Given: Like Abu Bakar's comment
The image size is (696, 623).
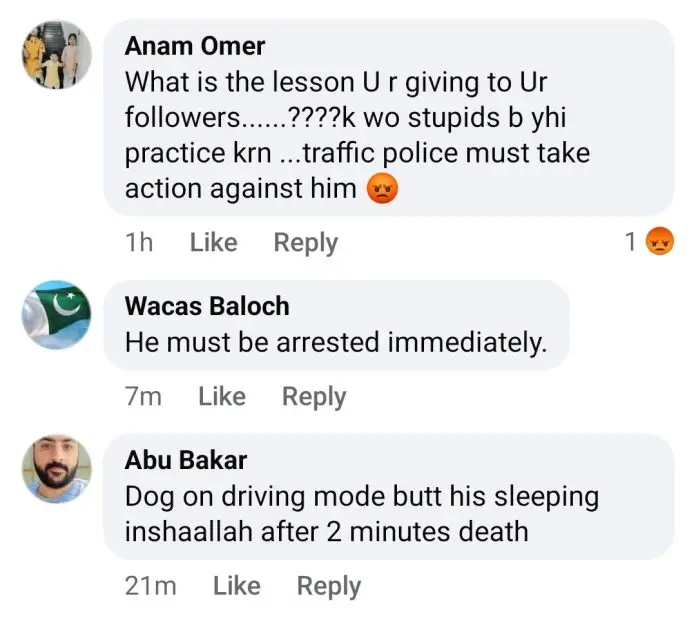Looking at the screenshot, I should tap(237, 586).
